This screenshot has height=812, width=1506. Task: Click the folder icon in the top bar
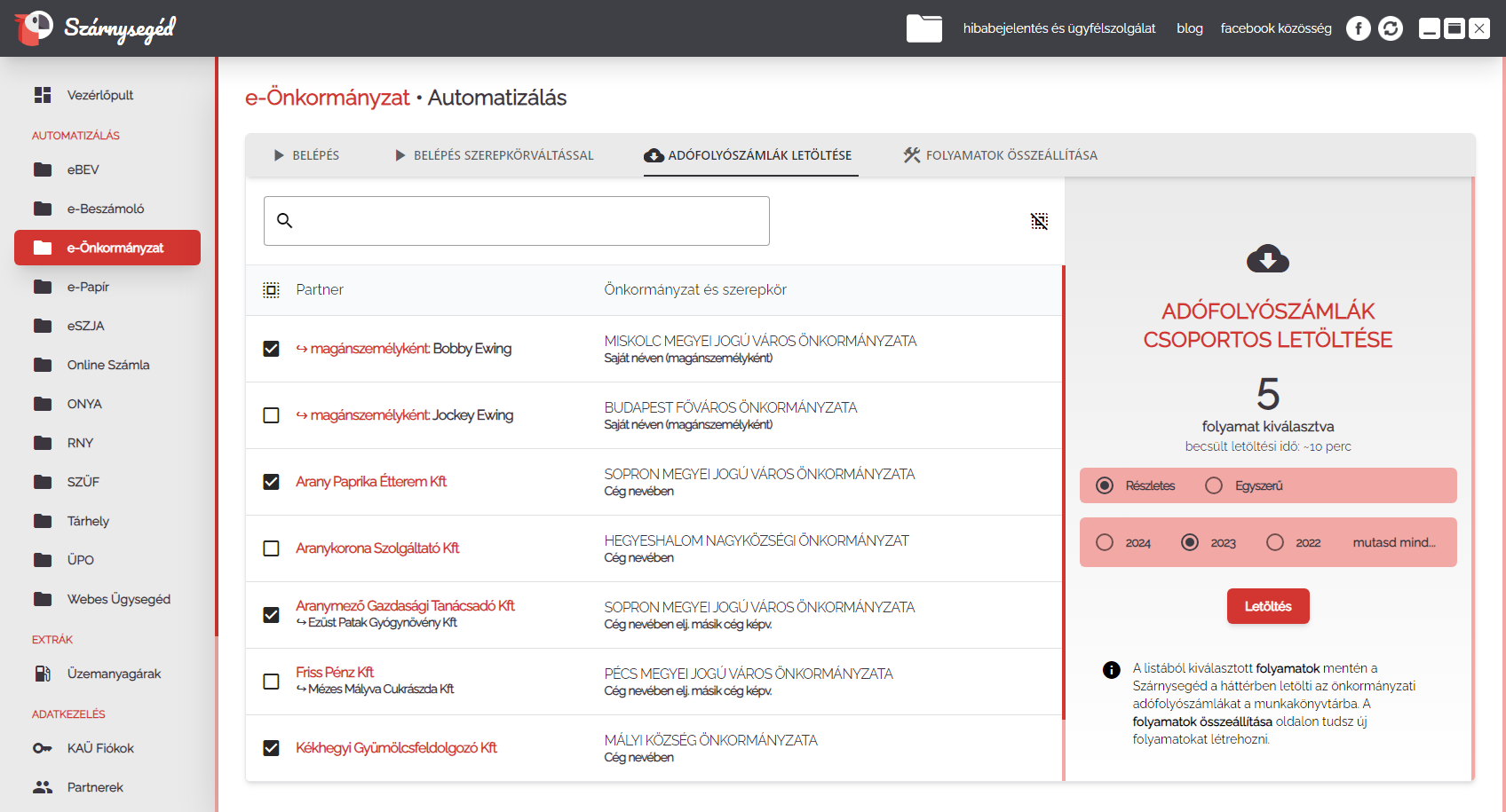pos(923,28)
